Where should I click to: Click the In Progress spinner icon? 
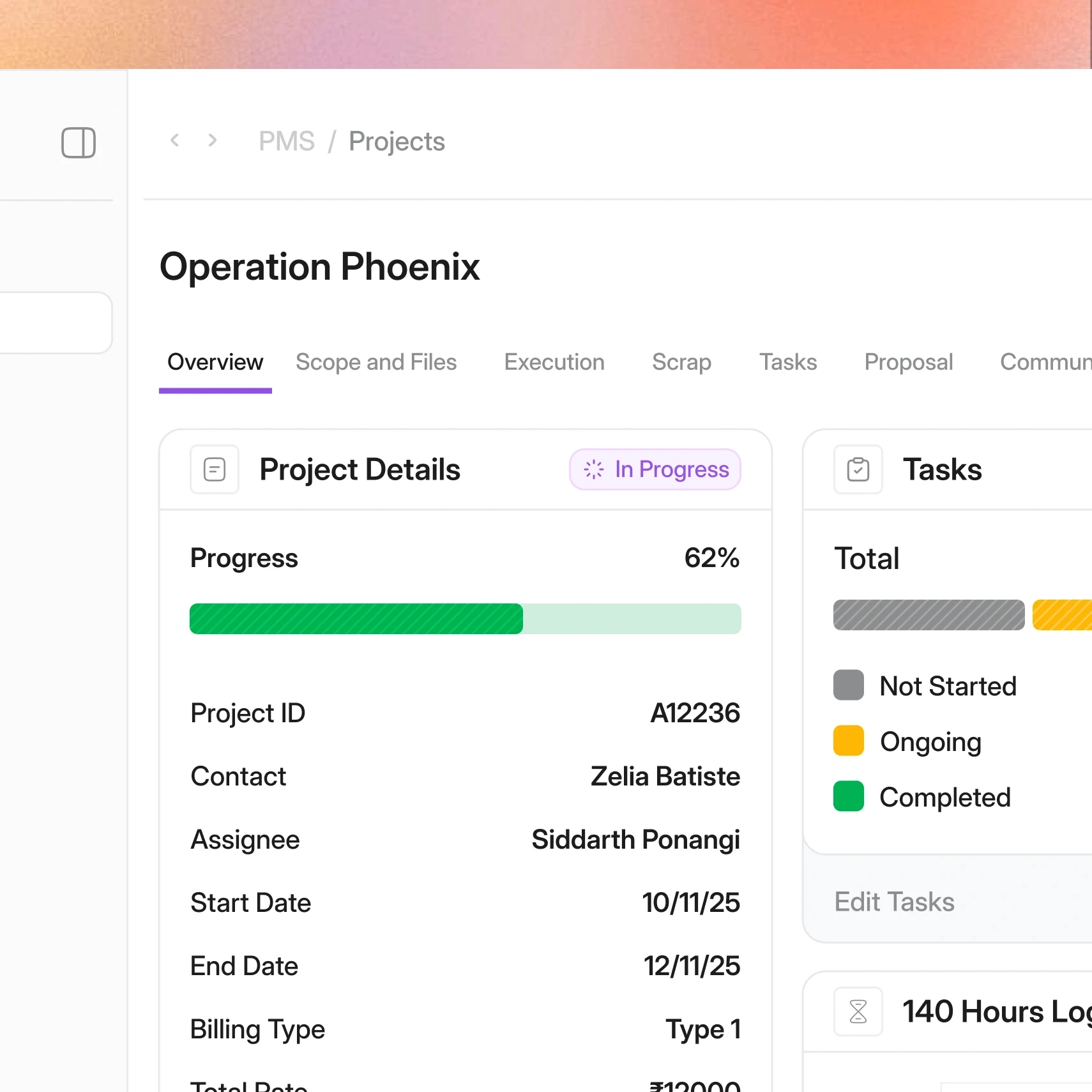click(x=594, y=469)
